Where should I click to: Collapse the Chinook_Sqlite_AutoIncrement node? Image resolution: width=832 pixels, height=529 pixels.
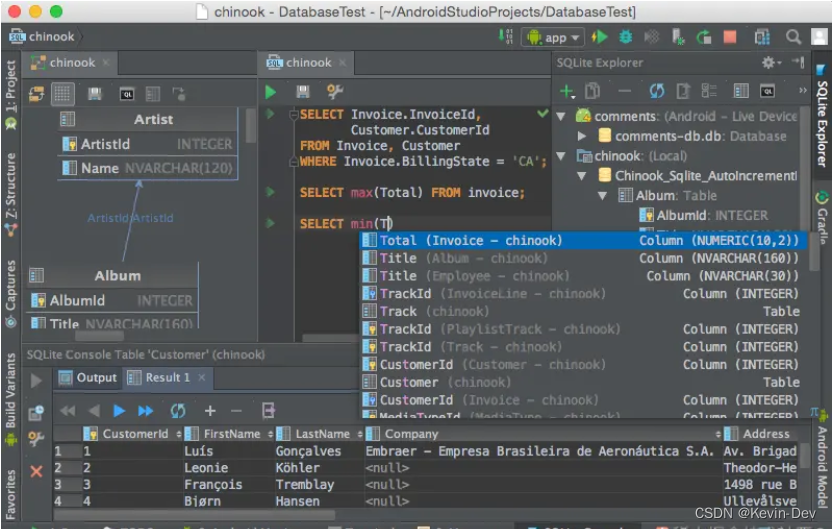click(x=582, y=176)
